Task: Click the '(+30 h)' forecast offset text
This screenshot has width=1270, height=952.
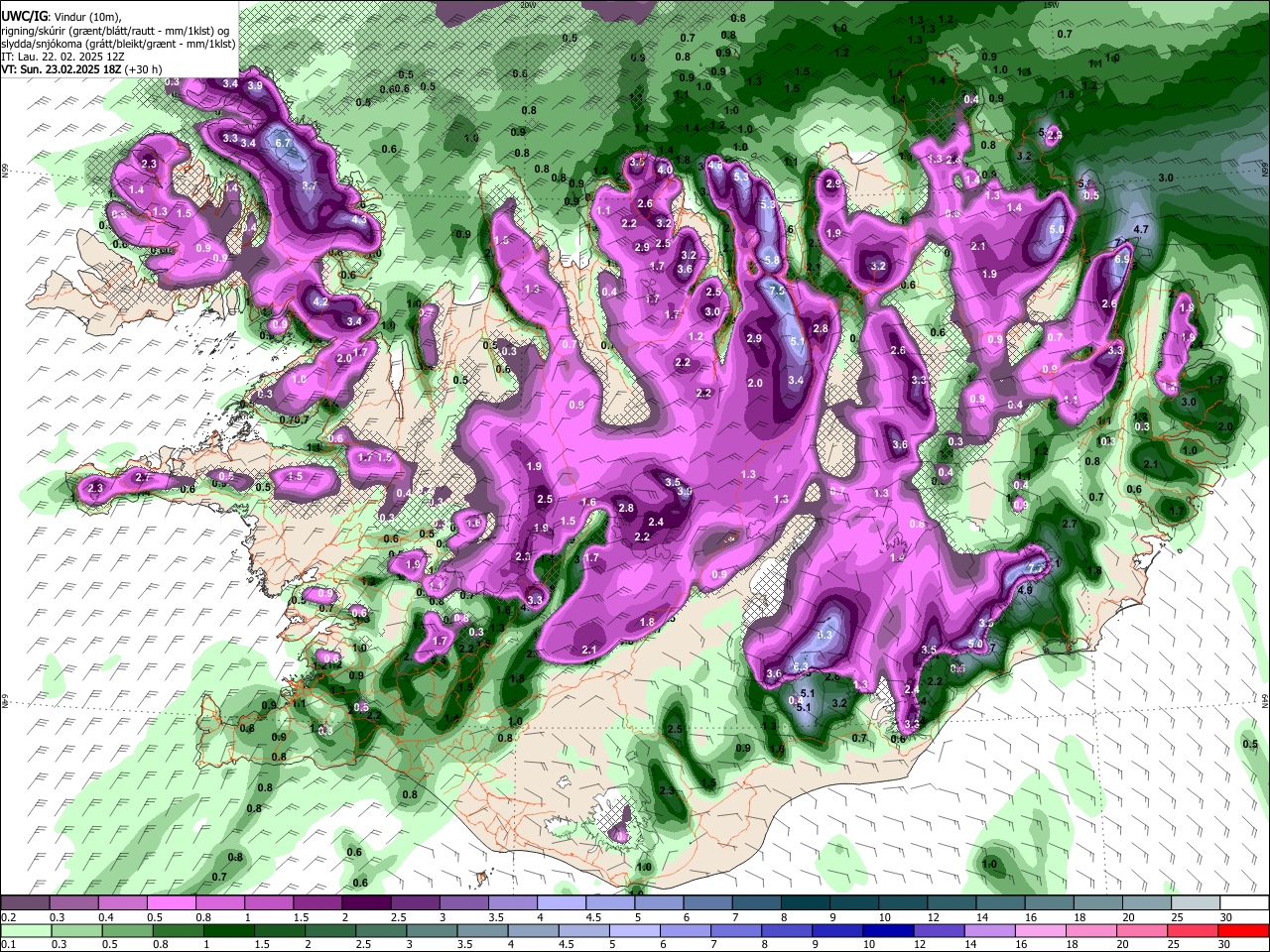Action: point(145,69)
